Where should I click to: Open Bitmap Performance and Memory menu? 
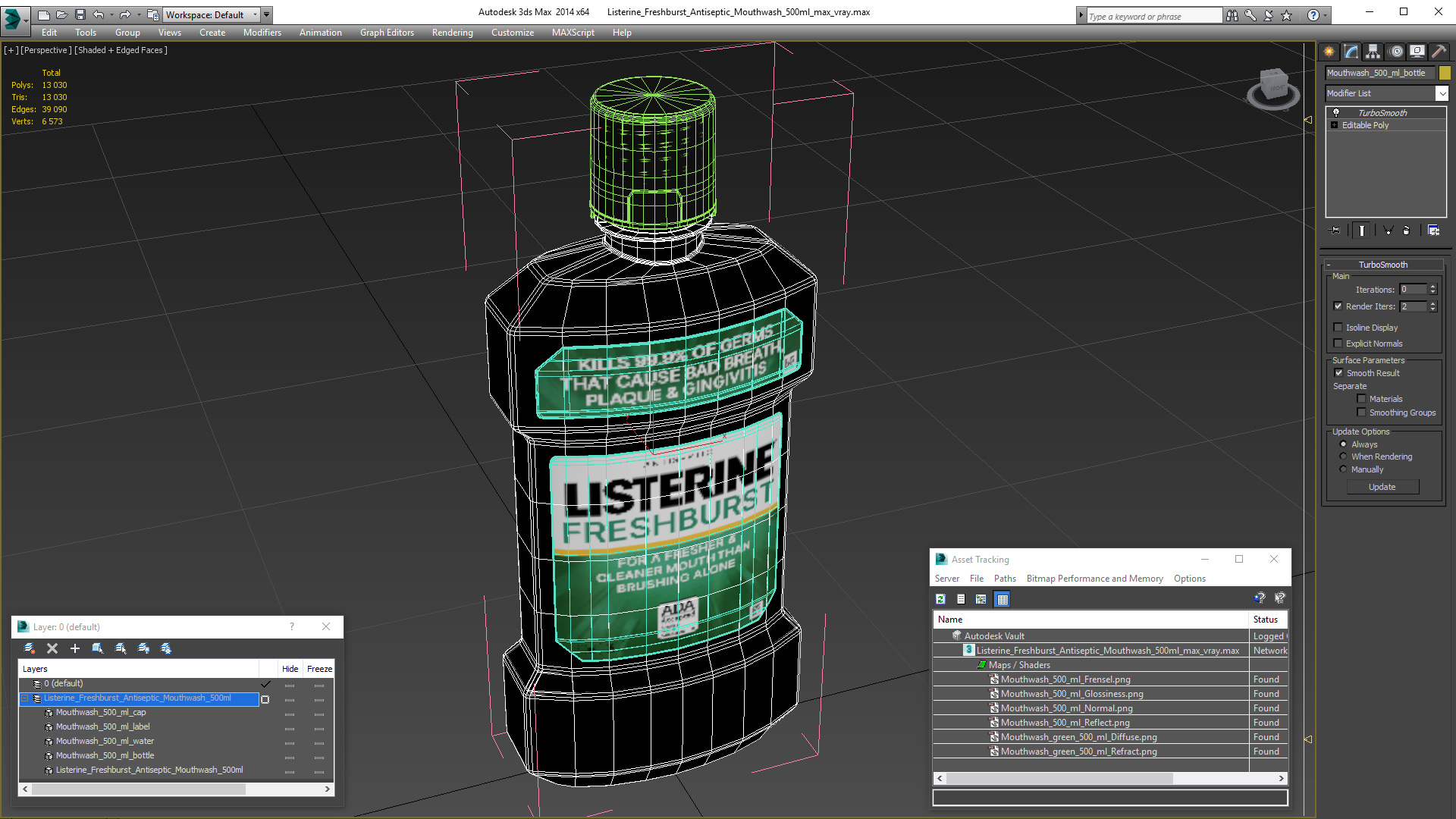tap(1094, 579)
